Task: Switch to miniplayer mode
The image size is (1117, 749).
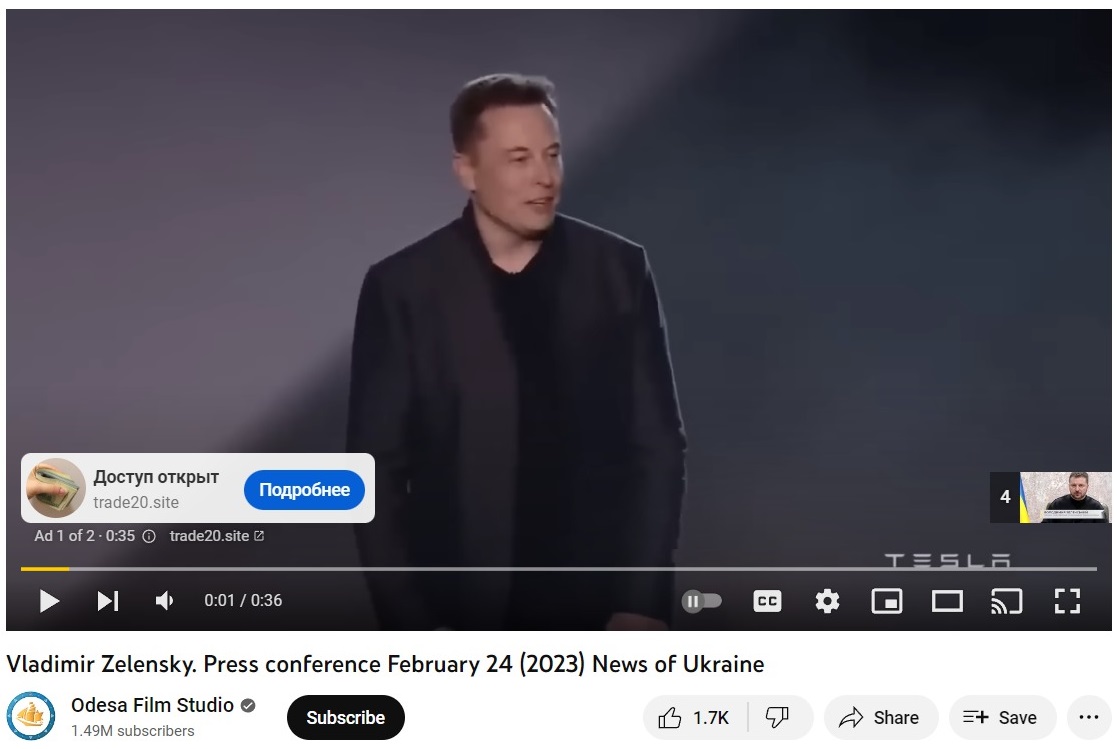Action: (x=887, y=601)
